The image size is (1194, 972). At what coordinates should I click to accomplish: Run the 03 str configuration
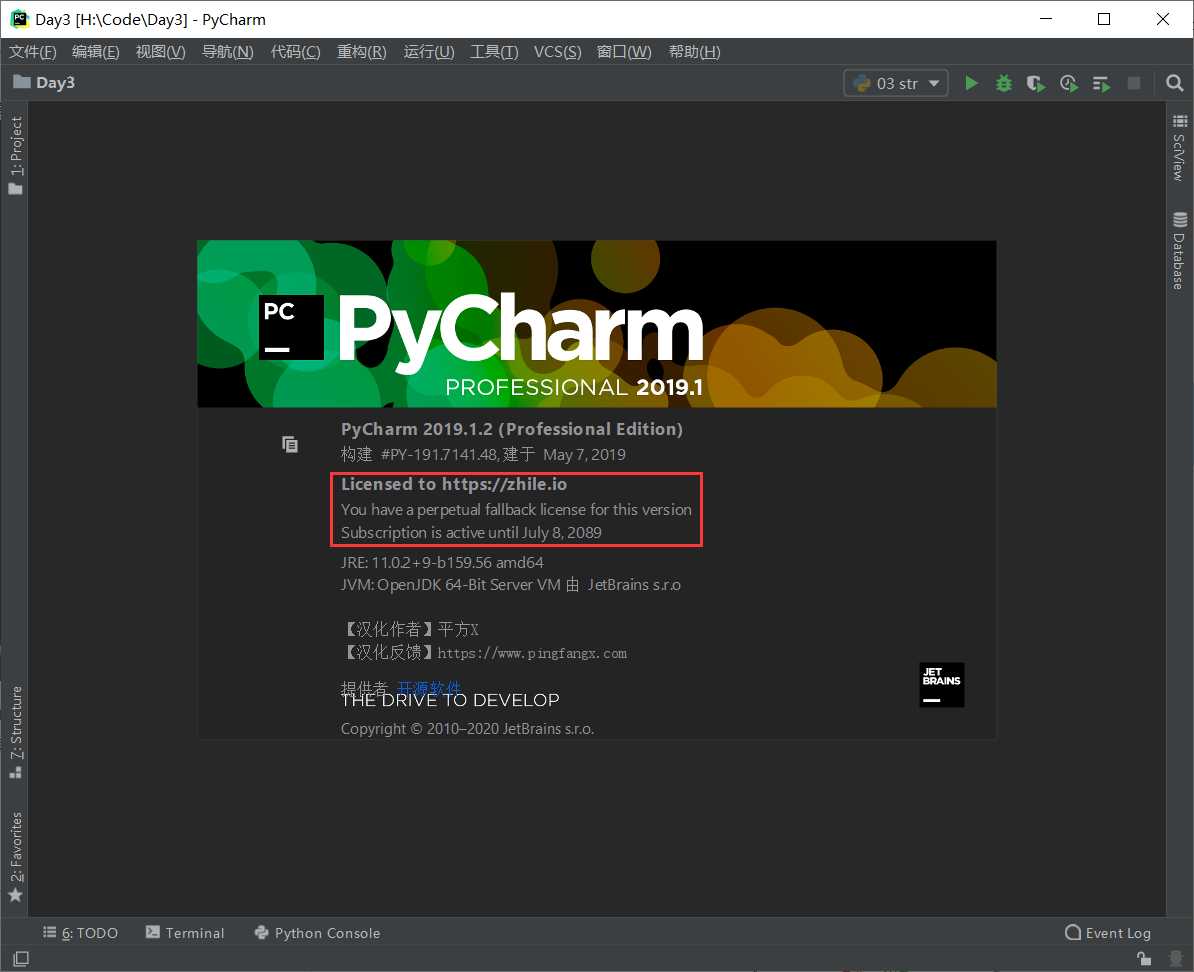point(971,83)
